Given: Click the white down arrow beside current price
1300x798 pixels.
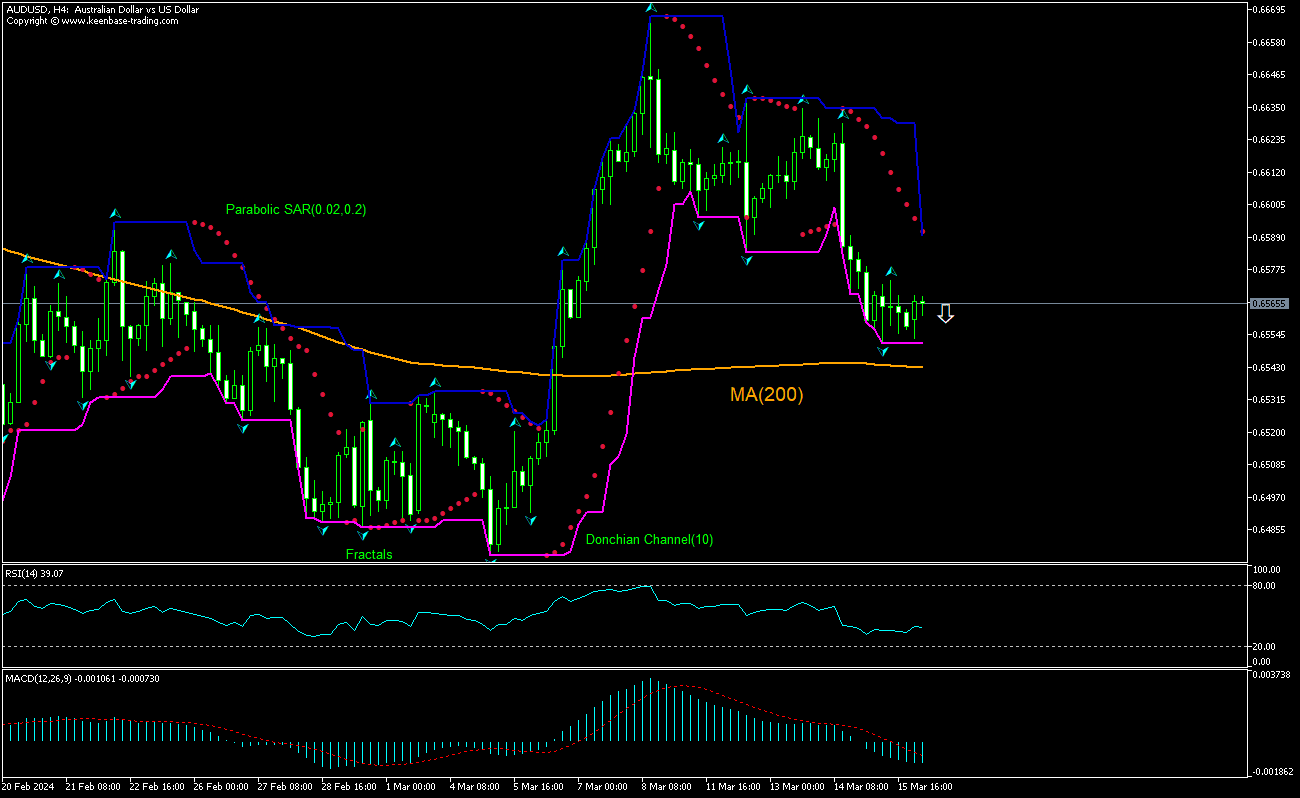Looking at the screenshot, I should [x=945, y=315].
